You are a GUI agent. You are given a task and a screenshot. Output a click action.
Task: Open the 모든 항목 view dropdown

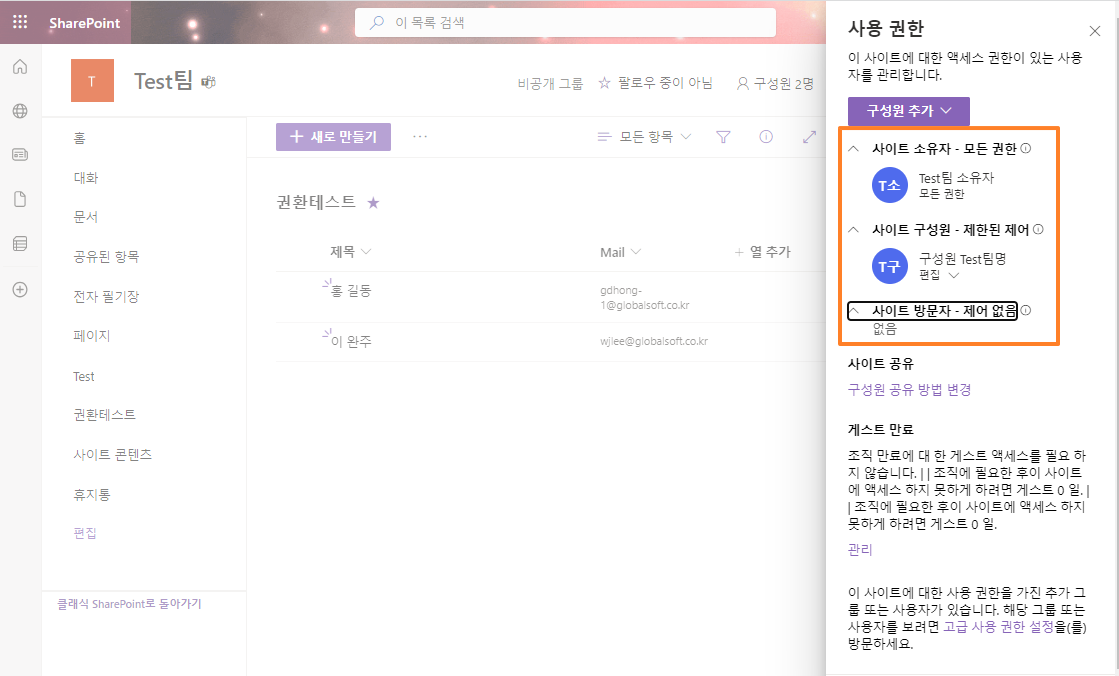(x=644, y=136)
